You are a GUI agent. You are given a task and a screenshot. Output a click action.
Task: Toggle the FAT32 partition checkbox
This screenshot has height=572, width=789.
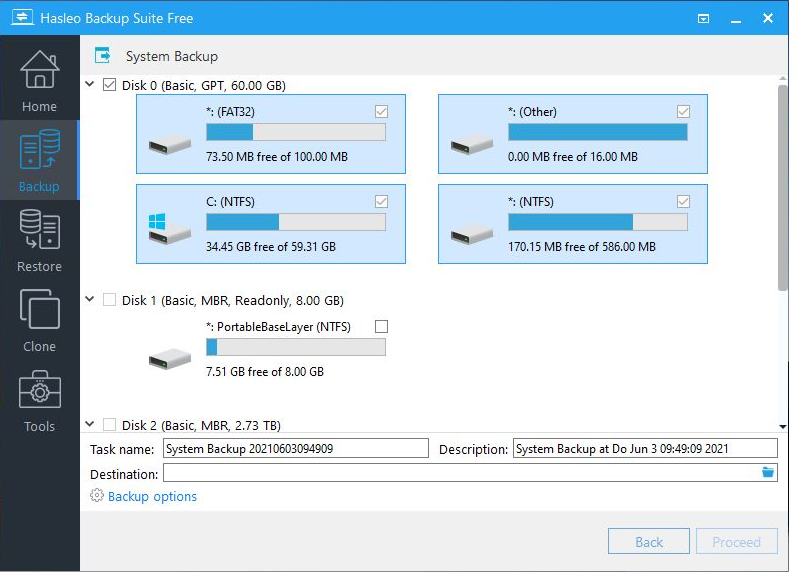coord(381,111)
